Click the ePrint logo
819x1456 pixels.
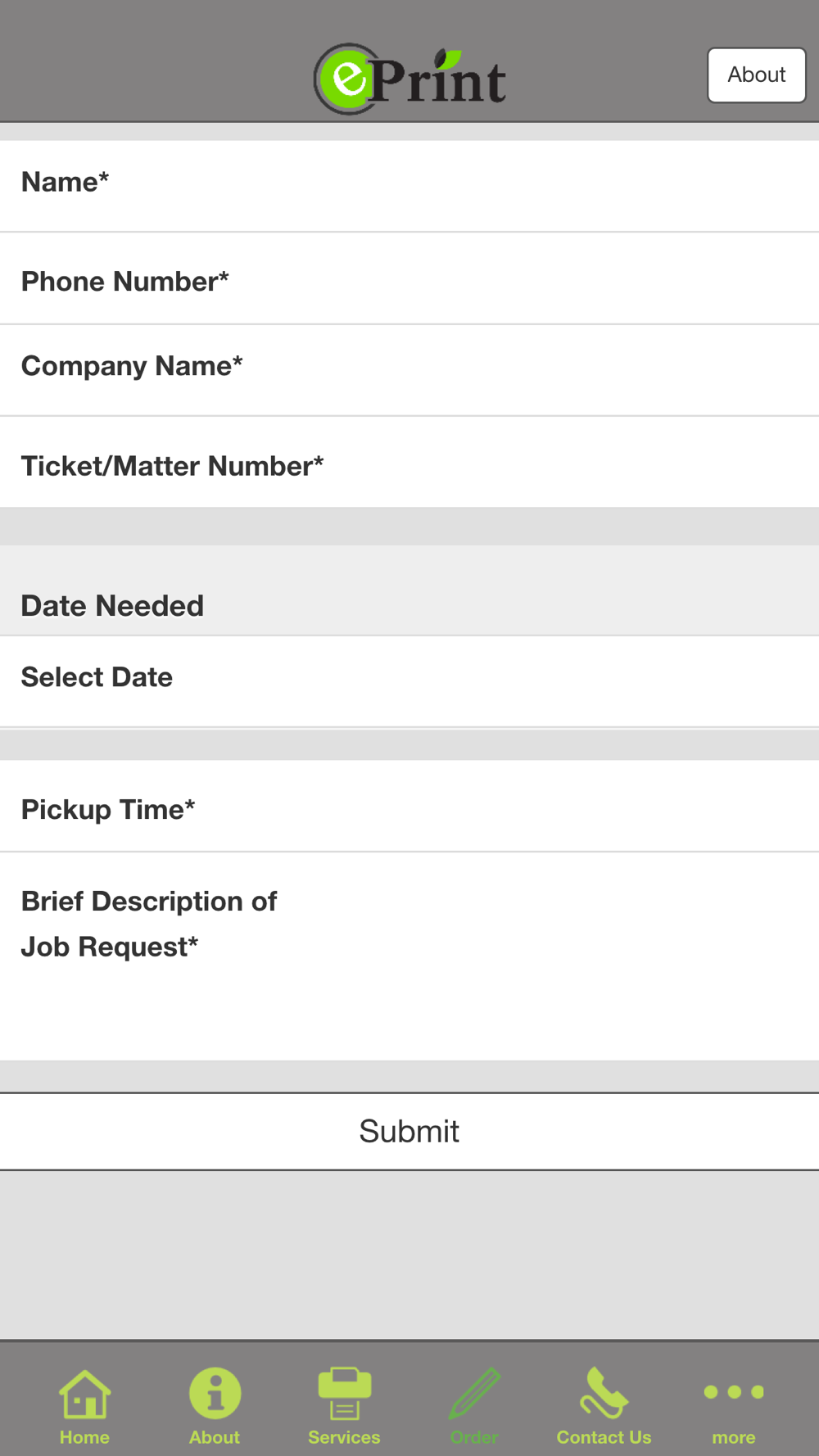click(409, 79)
